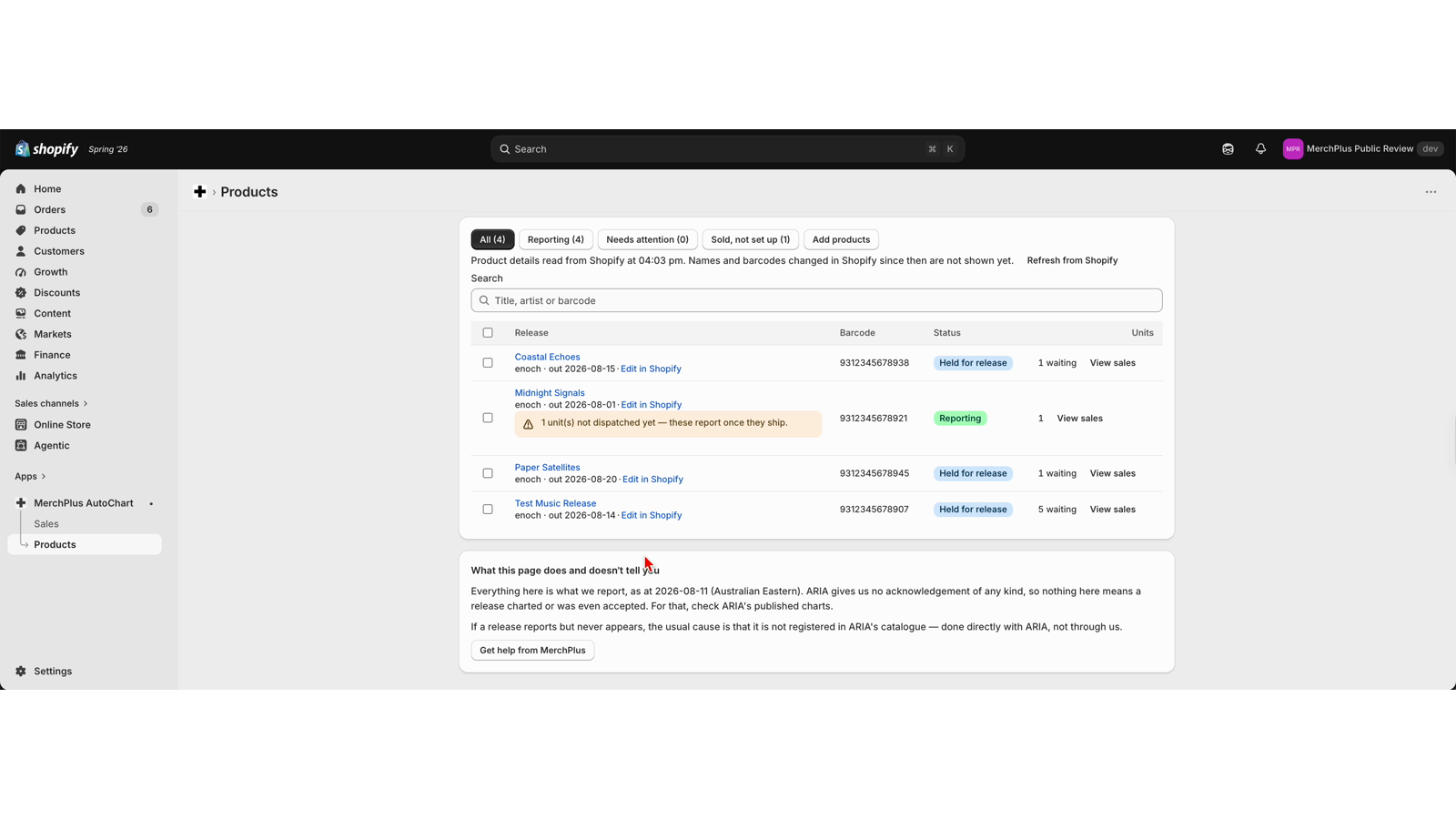1456x819 pixels.
Task: Open the Coastal Echoes release link
Action: tap(547, 357)
